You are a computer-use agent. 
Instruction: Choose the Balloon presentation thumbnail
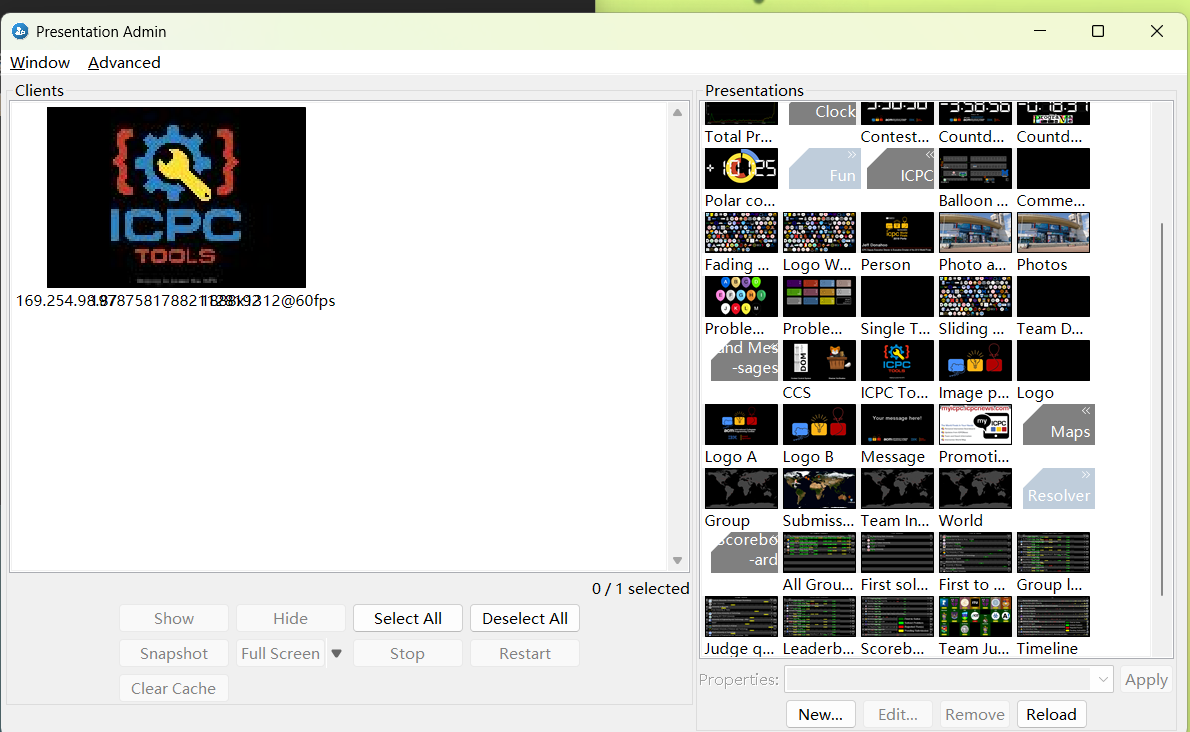point(975,169)
